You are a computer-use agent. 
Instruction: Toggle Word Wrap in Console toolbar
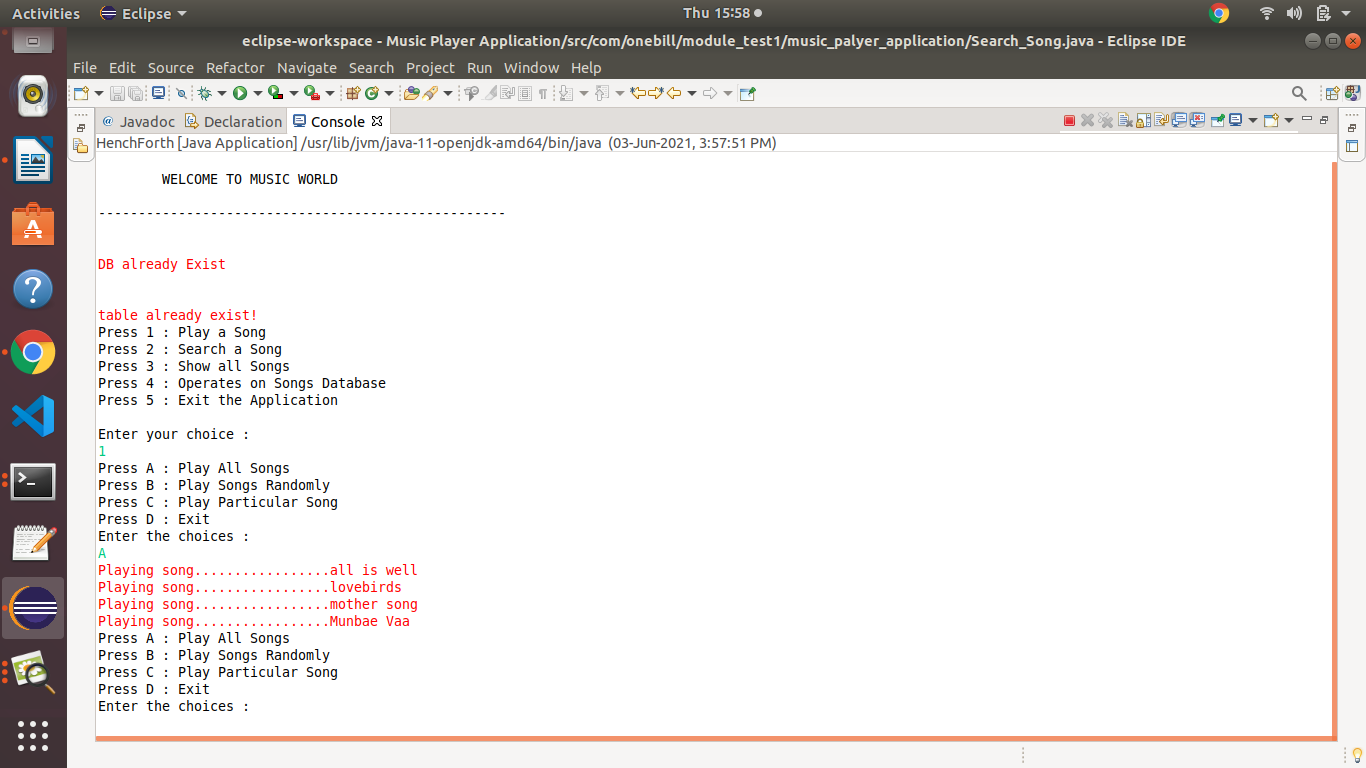click(x=1161, y=121)
